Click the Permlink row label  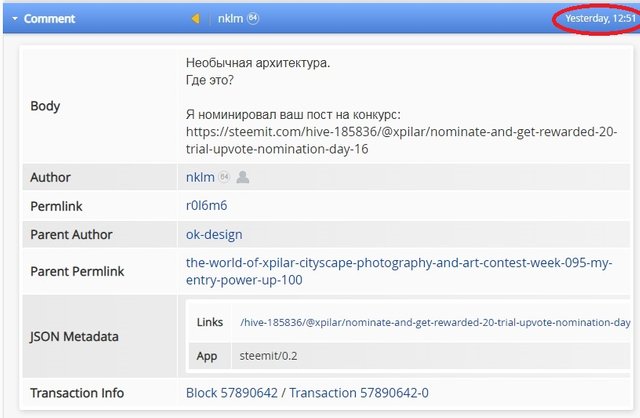[56, 206]
